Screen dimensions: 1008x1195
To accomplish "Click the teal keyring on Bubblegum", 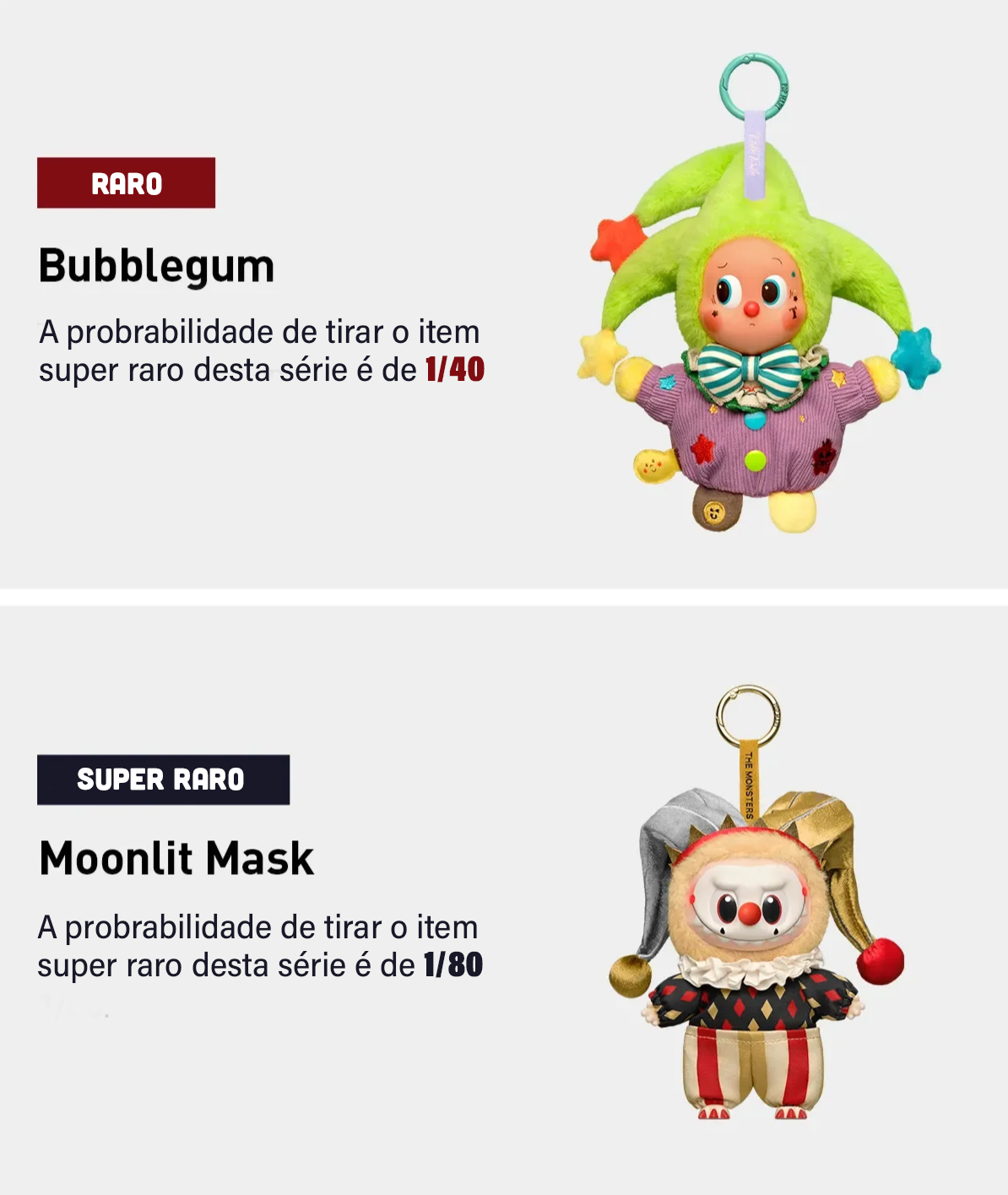I will coord(755,84).
